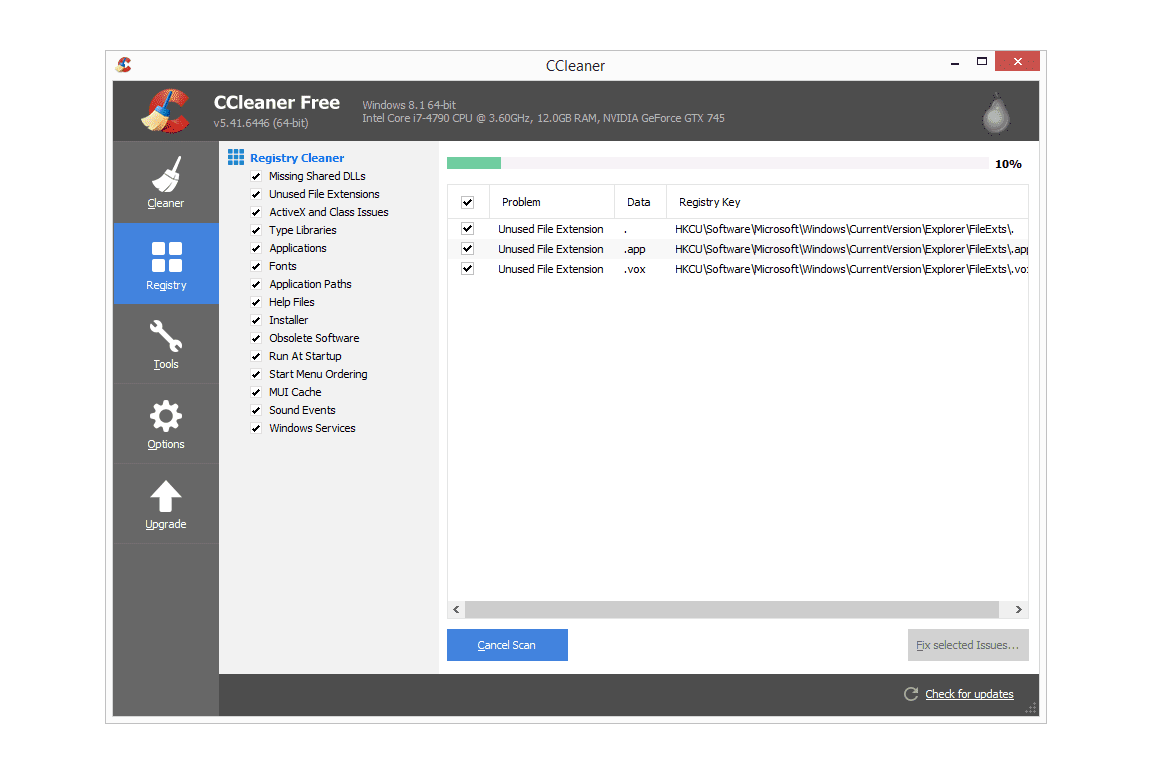1152x768 pixels.
Task: Click the horizontal scrollbar left arrow
Action: [x=456, y=609]
